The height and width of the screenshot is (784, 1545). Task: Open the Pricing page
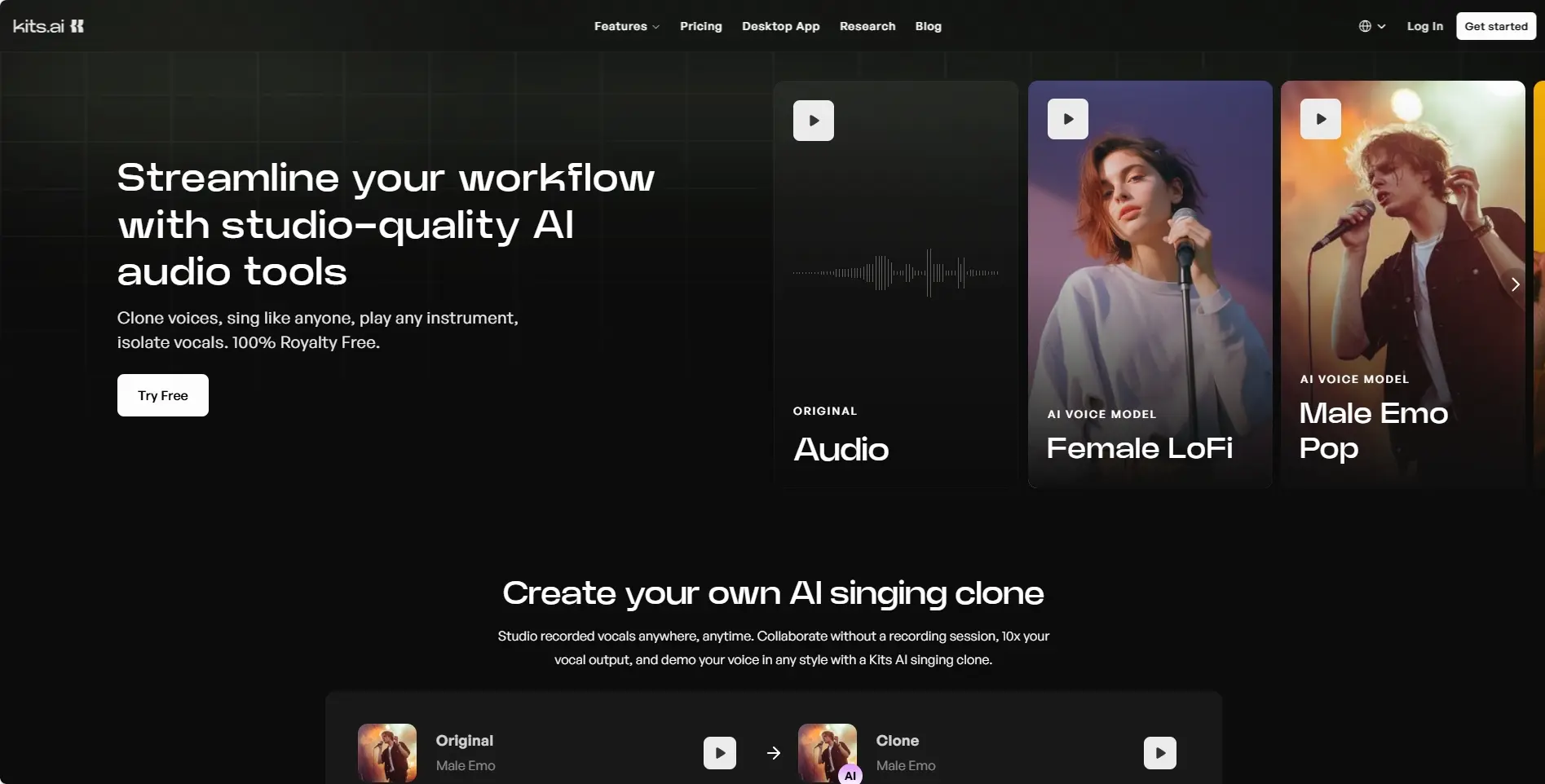700,26
